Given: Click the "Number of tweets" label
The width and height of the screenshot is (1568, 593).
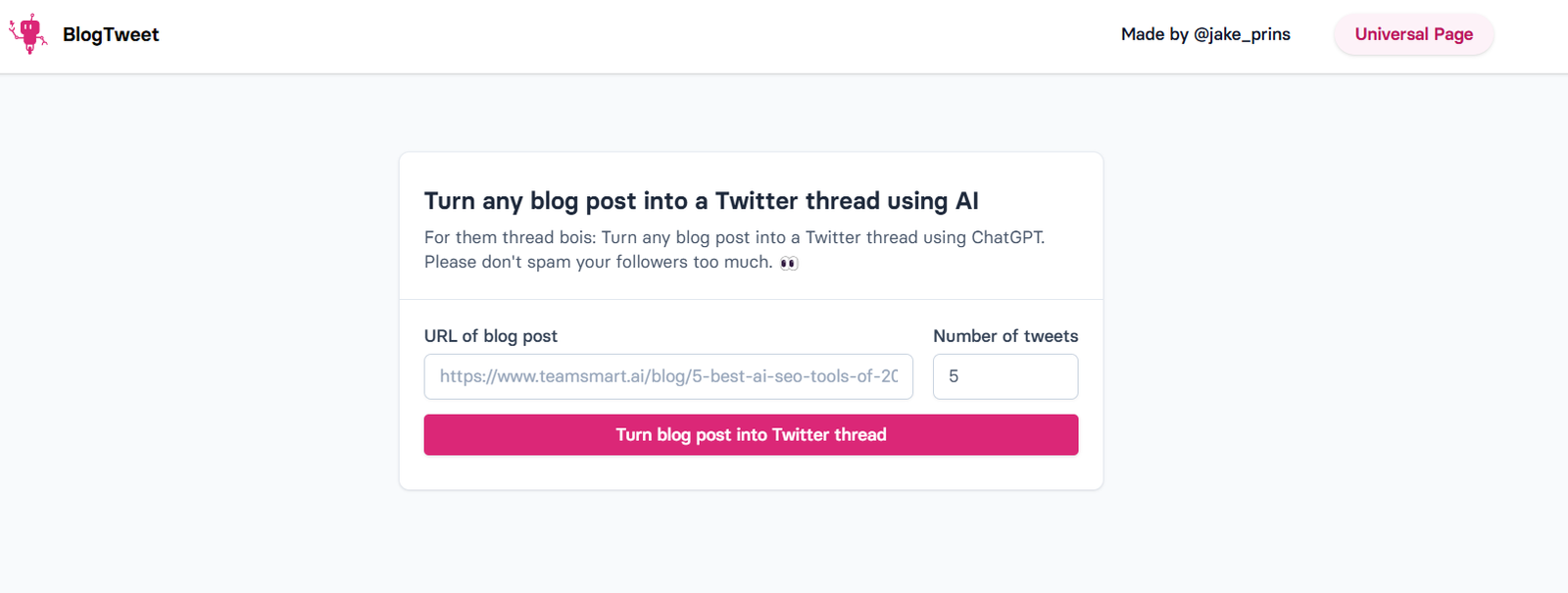Looking at the screenshot, I should click(1005, 336).
